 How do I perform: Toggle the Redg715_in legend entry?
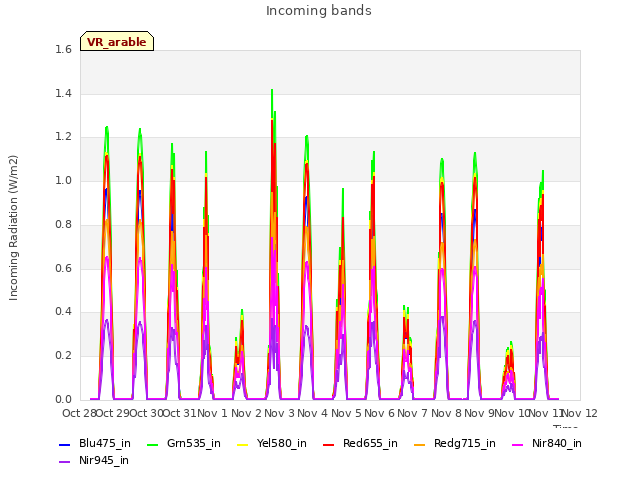455,443
